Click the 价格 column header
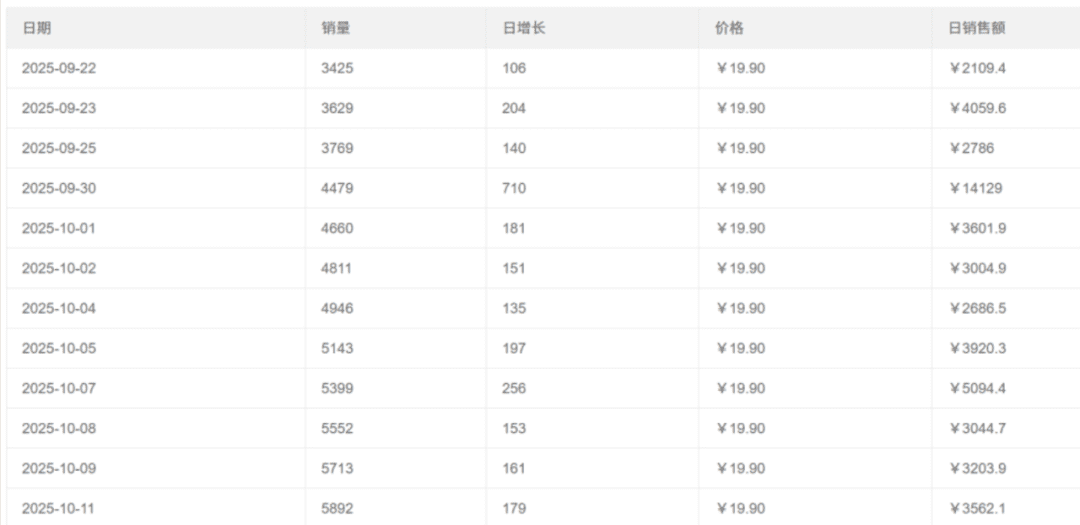The image size is (1080, 525). click(x=729, y=28)
